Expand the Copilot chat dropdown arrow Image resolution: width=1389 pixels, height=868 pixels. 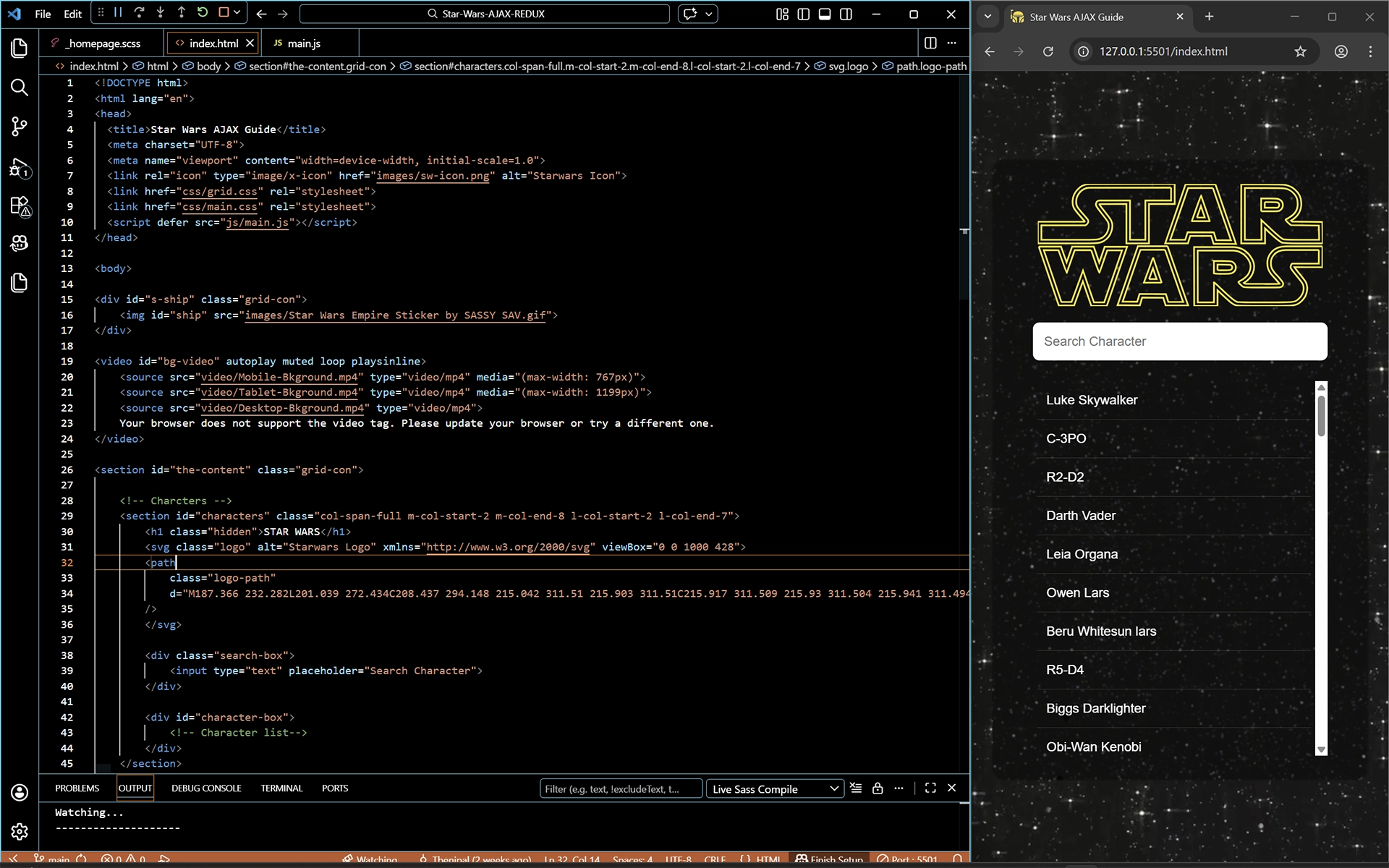click(x=709, y=14)
